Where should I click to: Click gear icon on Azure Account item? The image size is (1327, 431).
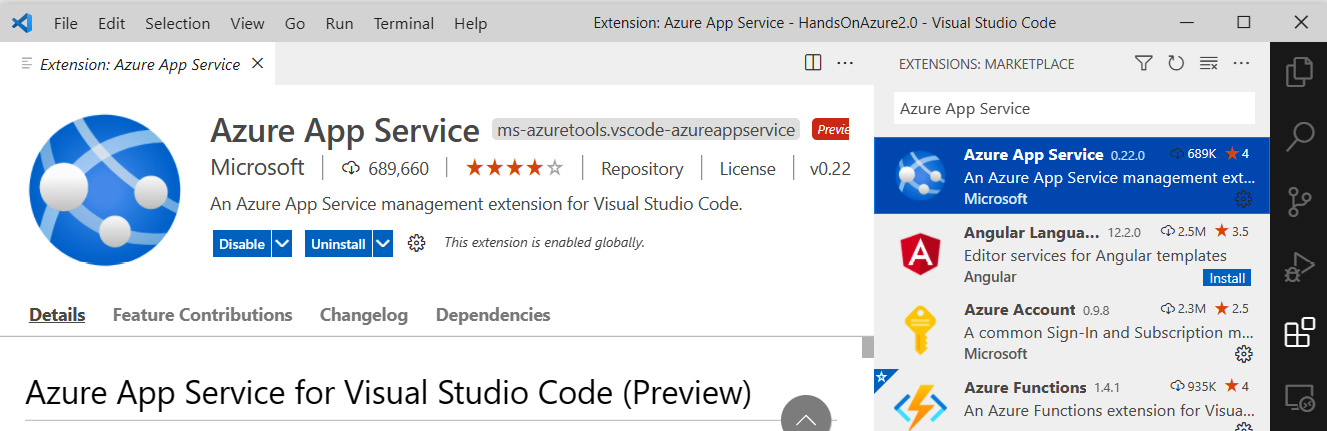1243,354
